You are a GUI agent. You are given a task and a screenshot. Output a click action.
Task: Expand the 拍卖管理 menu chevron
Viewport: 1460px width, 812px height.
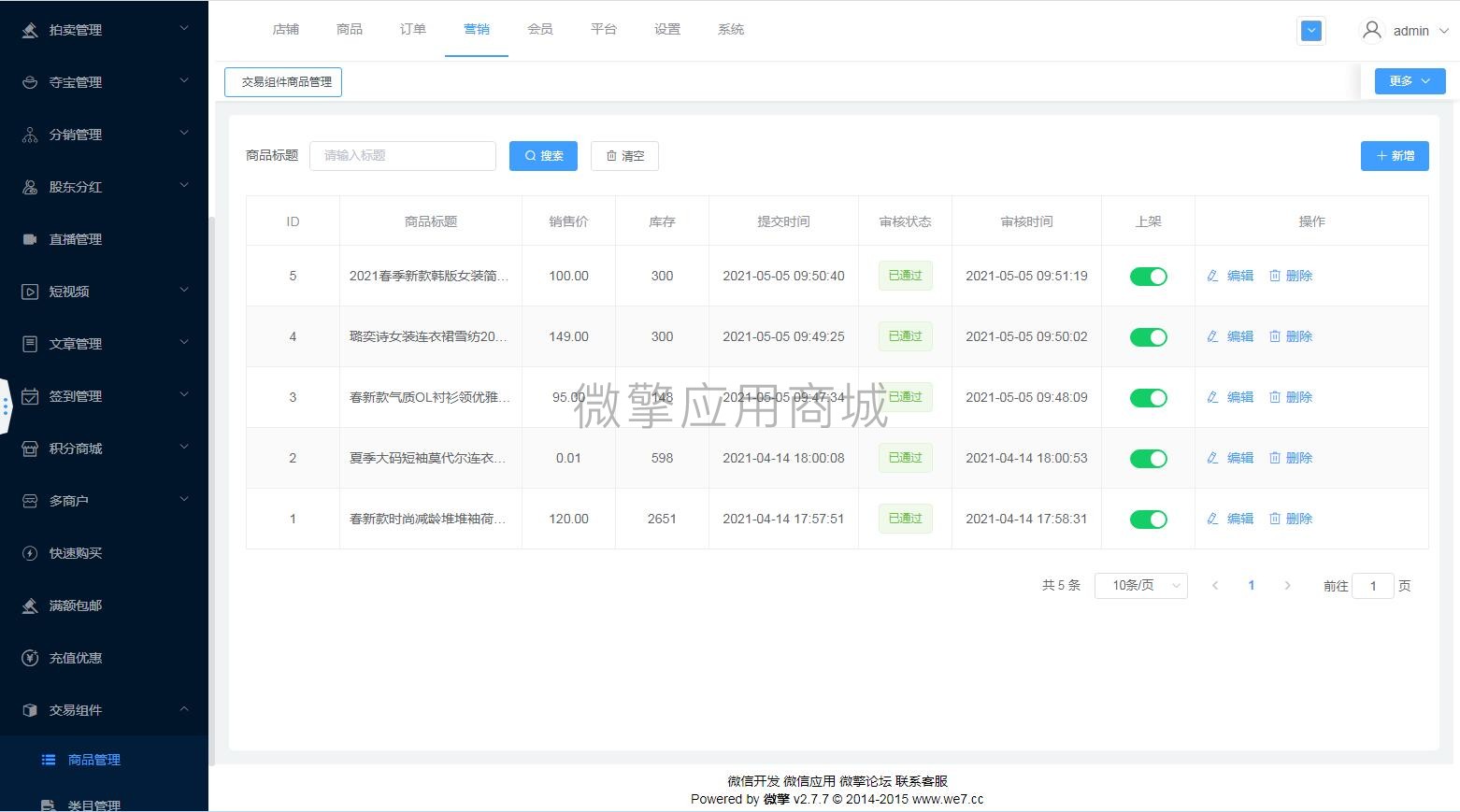click(x=184, y=28)
